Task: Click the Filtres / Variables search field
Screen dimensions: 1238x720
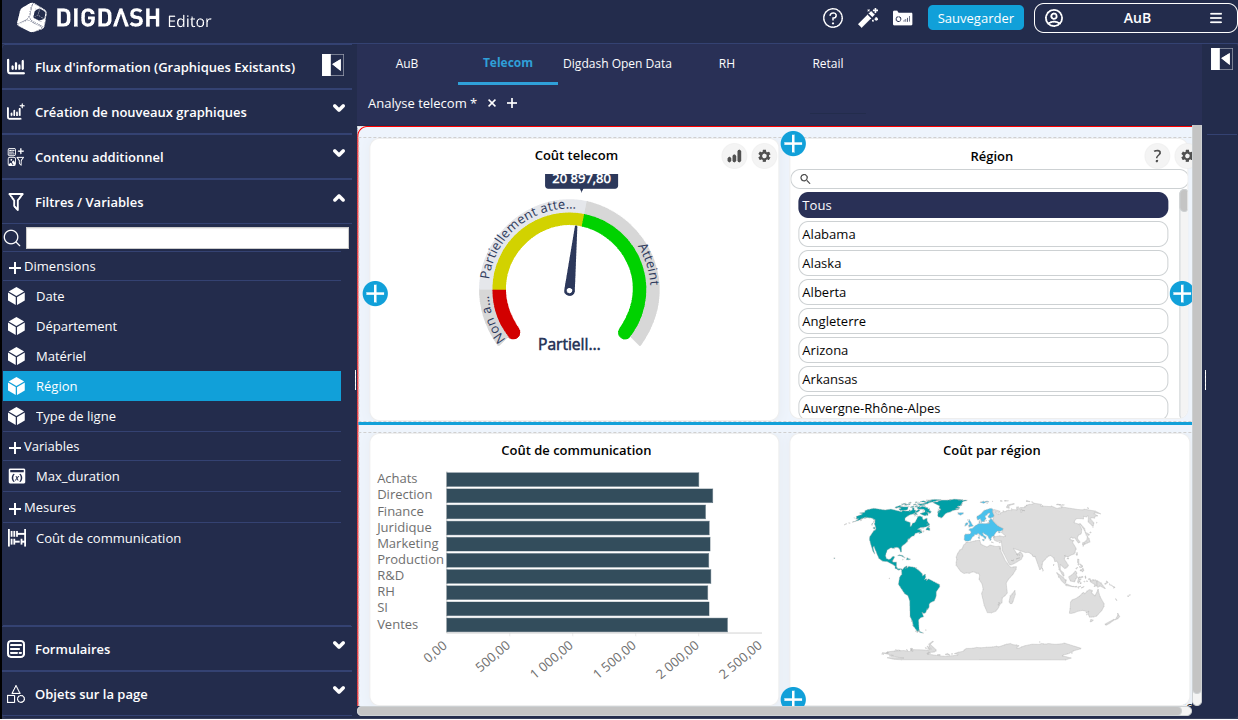Action: (187, 238)
